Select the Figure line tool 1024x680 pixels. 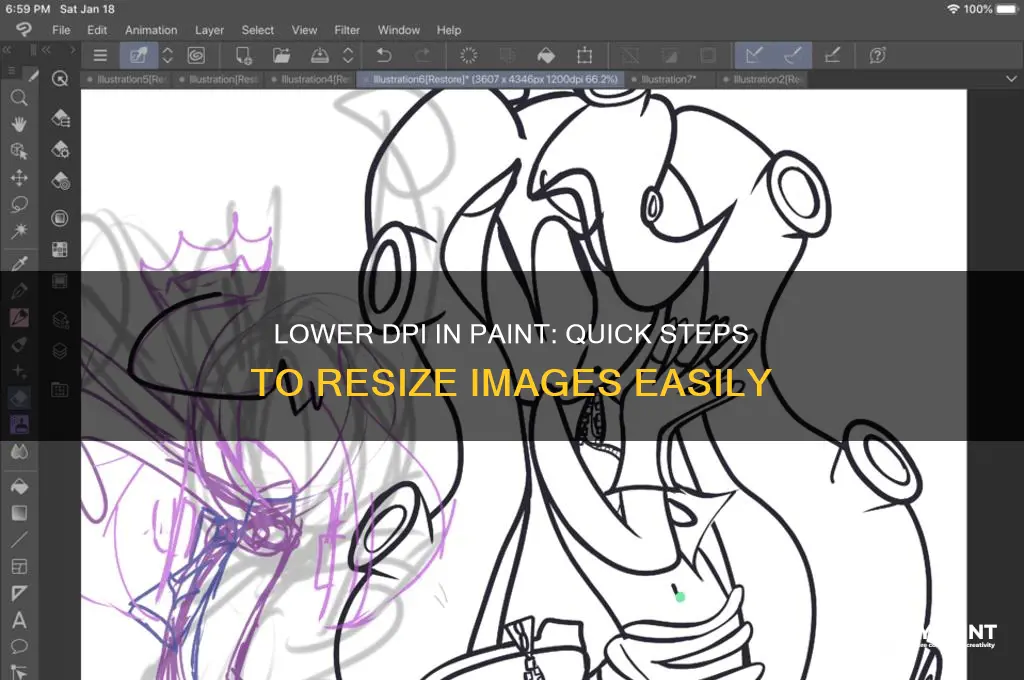coord(19,540)
